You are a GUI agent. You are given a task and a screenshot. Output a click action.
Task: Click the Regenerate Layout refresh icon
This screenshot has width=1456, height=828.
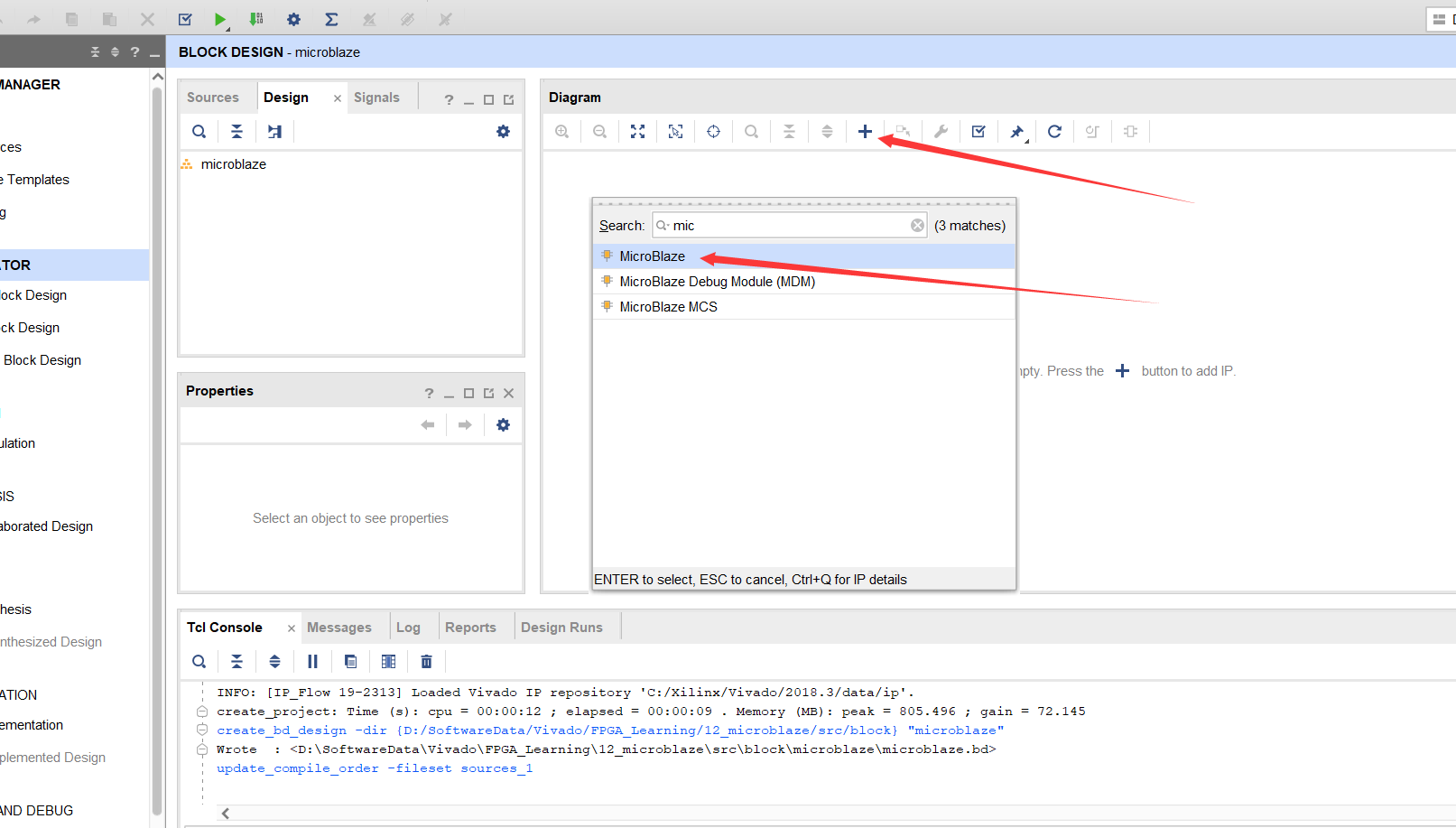pos(1054,132)
